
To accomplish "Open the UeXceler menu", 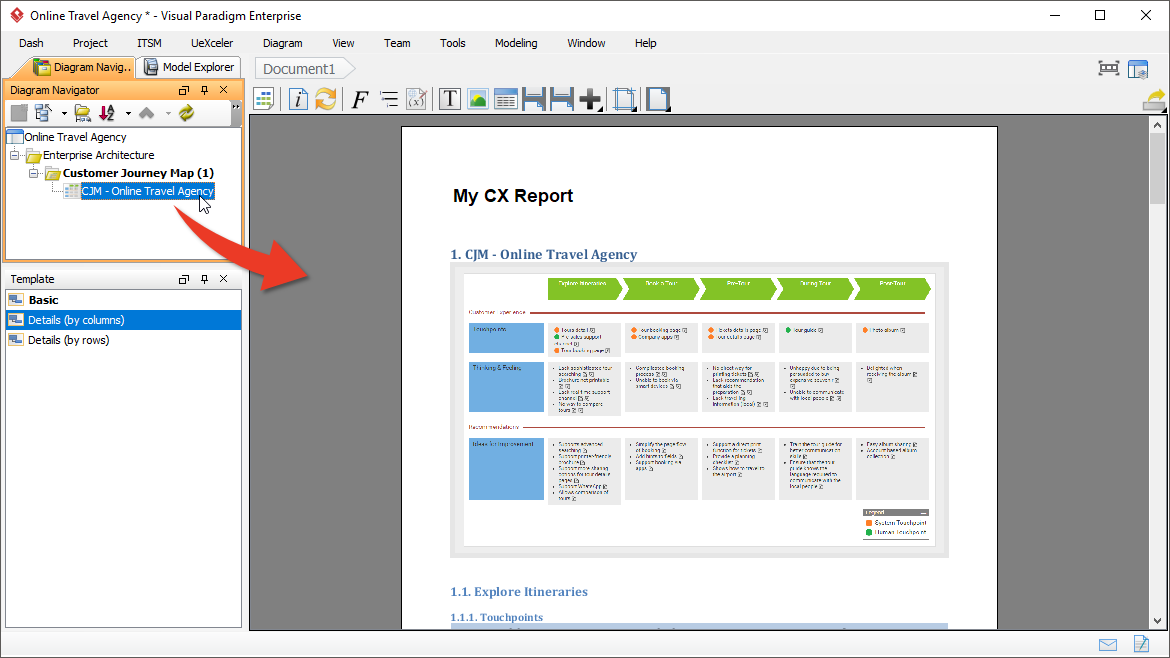I will (x=212, y=43).
